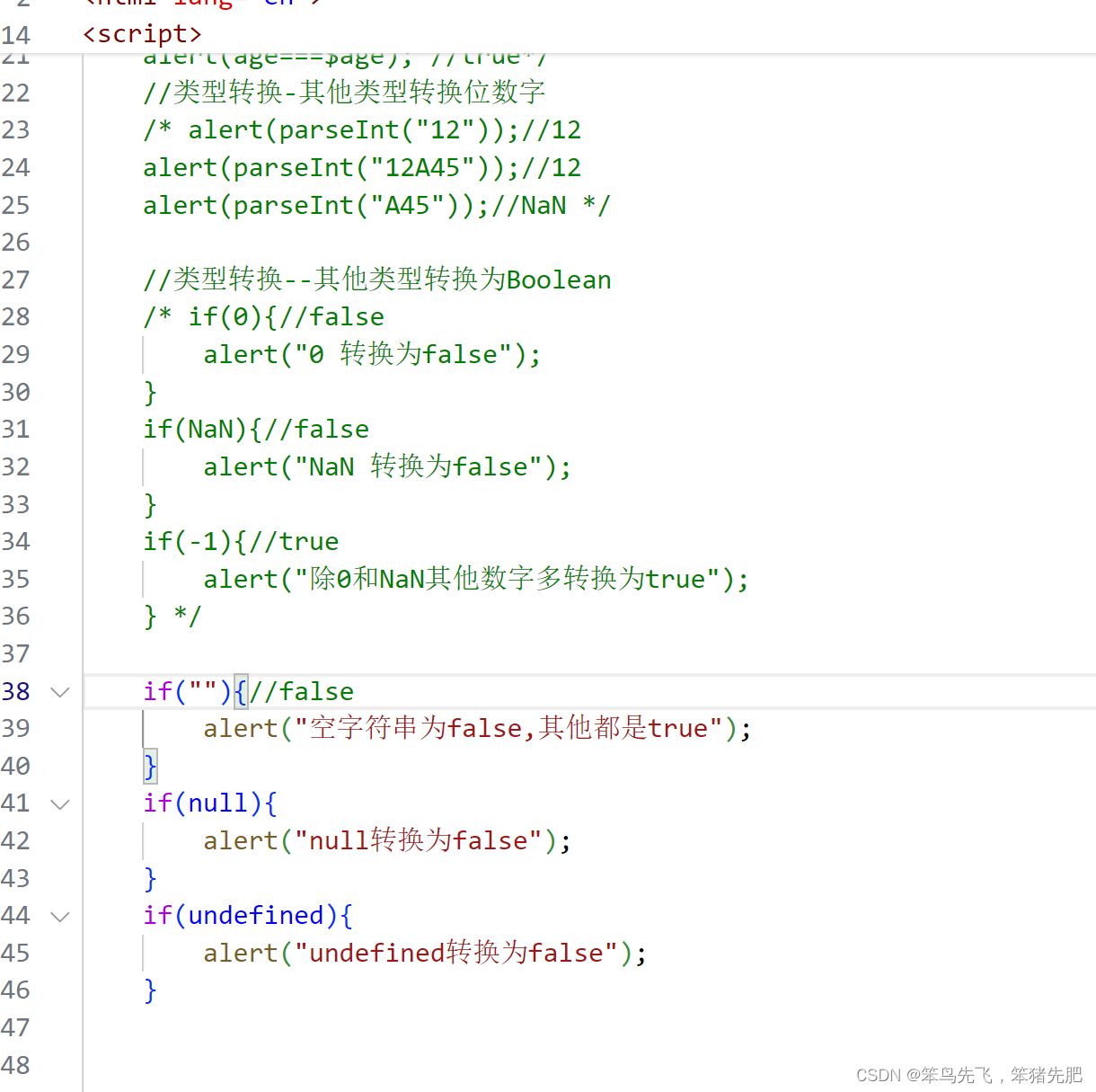Click the indentation guide highlight on line 40
Viewport: 1096px width, 1092px height.
pyautogui.click(x=149, y=765)
